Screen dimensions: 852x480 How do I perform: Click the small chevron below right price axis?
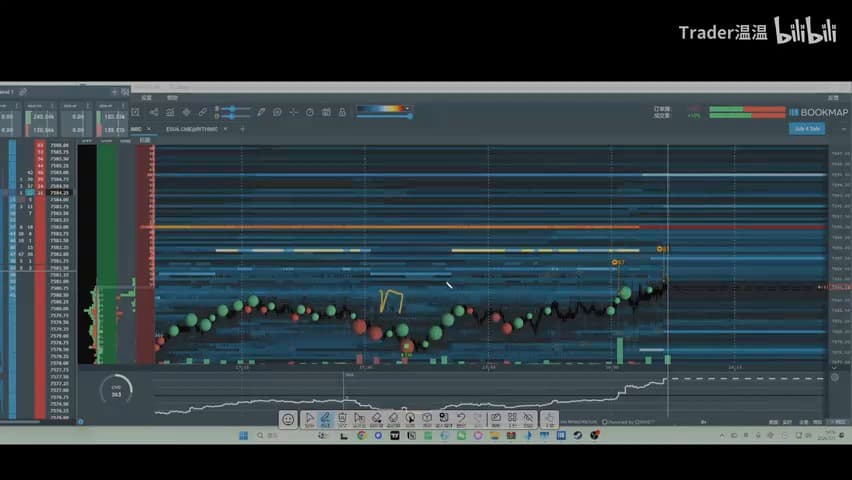pos(835,367)
